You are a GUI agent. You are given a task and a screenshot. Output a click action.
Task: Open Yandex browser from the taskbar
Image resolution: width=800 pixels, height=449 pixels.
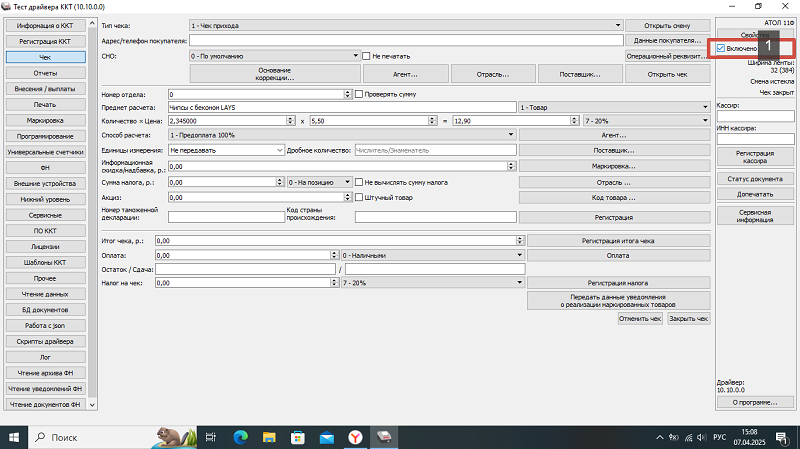pos(355,437)
